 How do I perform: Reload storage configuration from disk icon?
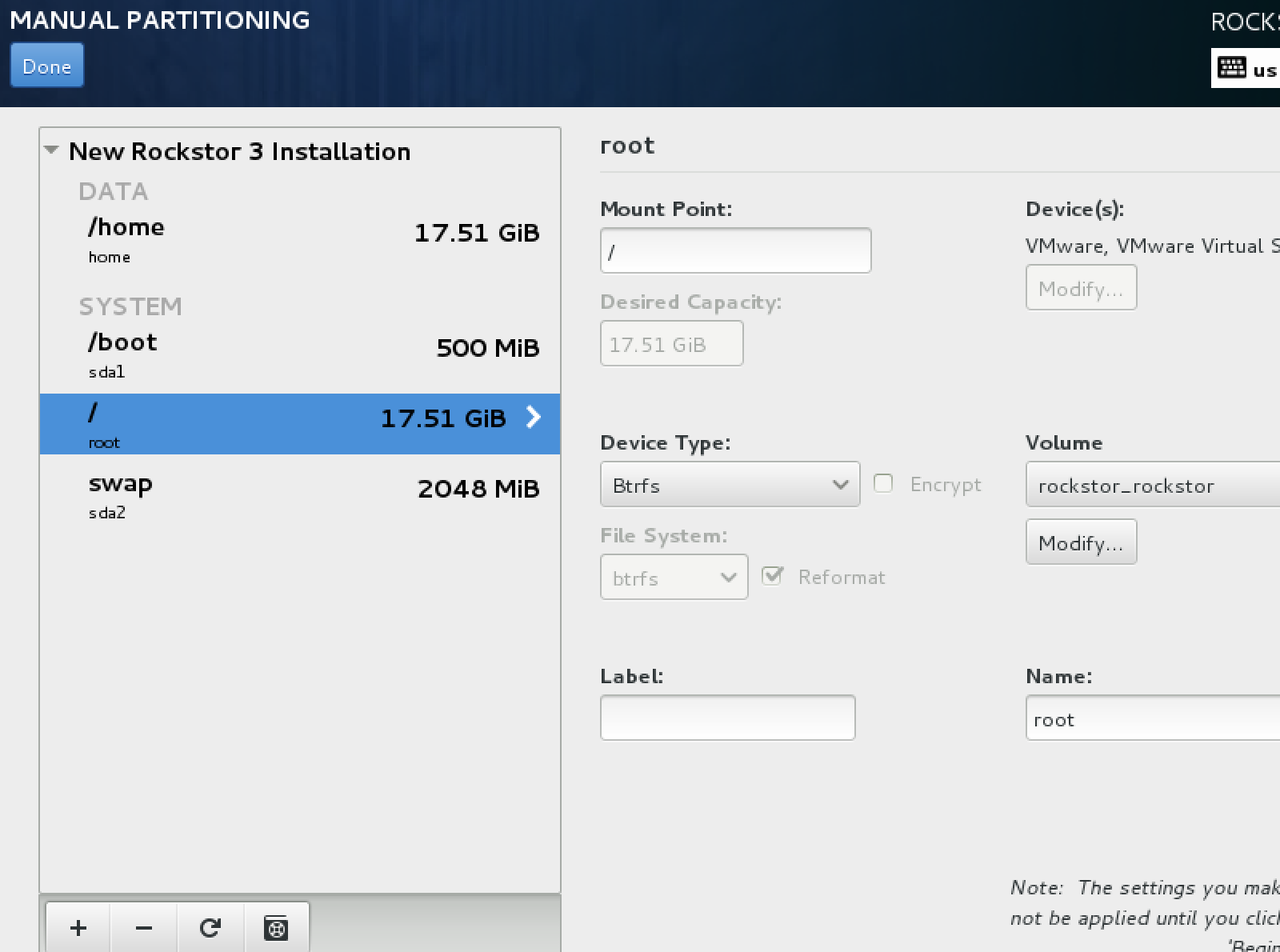[x=210, y=928]
